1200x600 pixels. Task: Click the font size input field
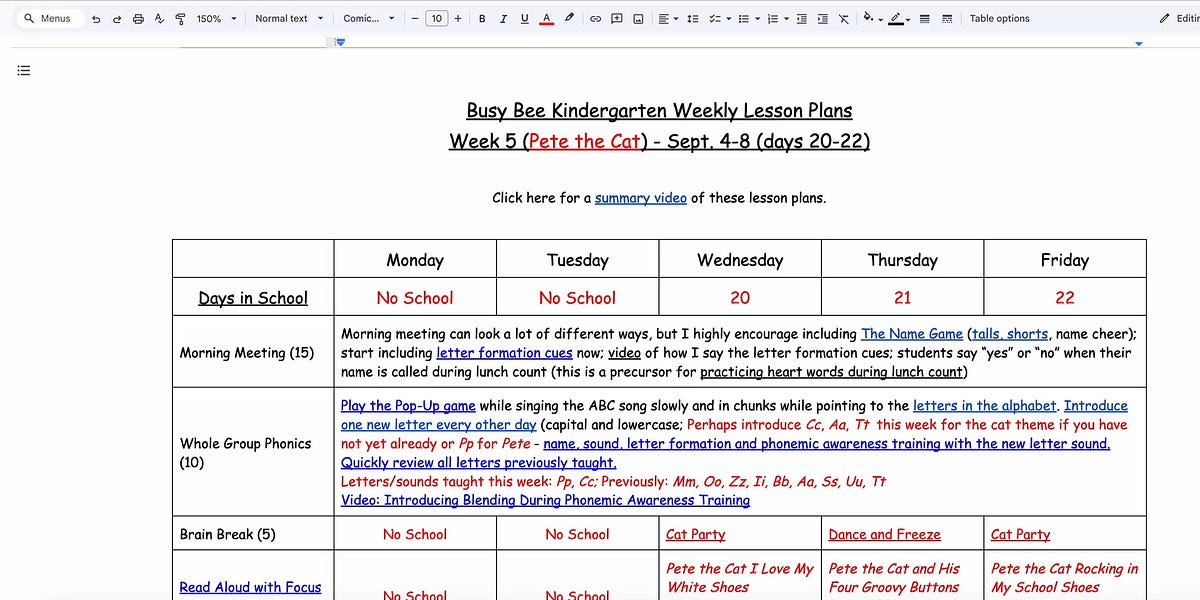[x=437, y=17]
